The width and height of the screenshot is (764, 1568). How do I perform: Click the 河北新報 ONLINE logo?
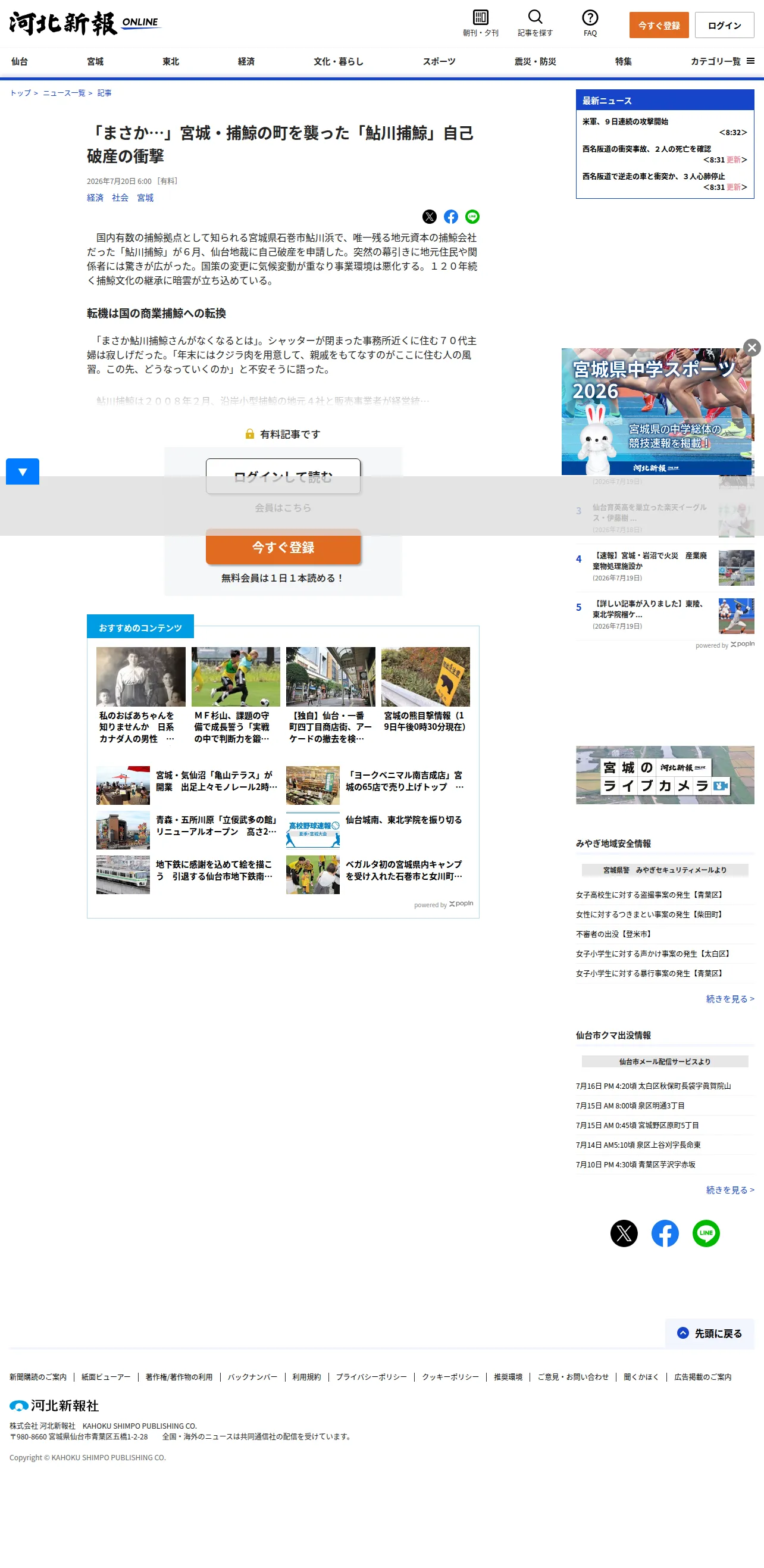click(85, 24)
